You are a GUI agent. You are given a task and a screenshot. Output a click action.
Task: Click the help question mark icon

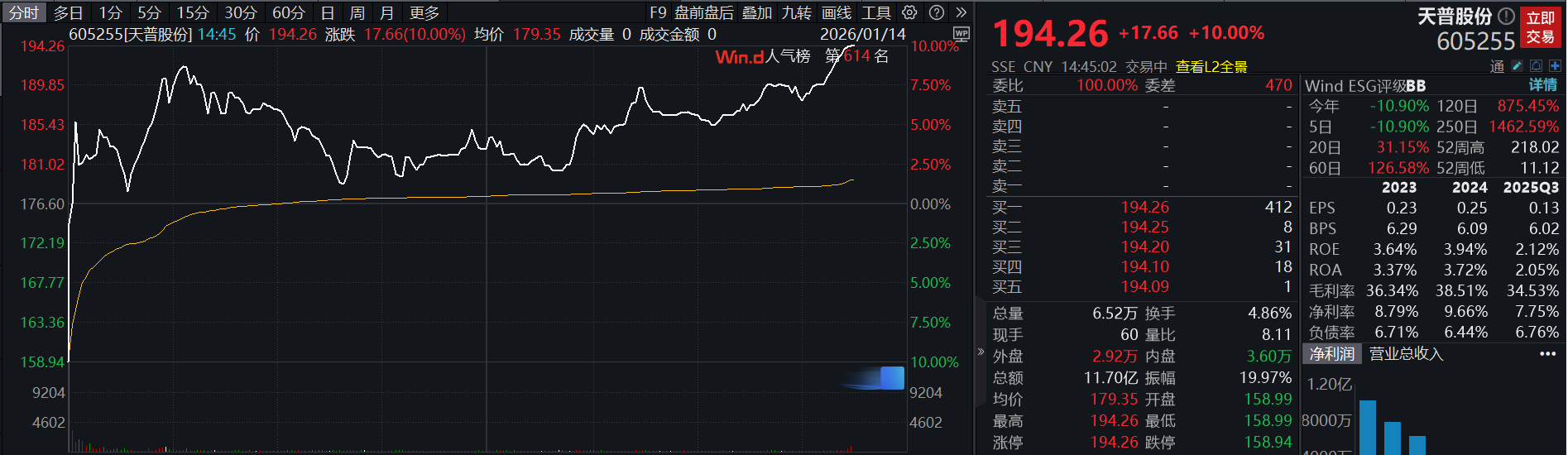point(937,12)
